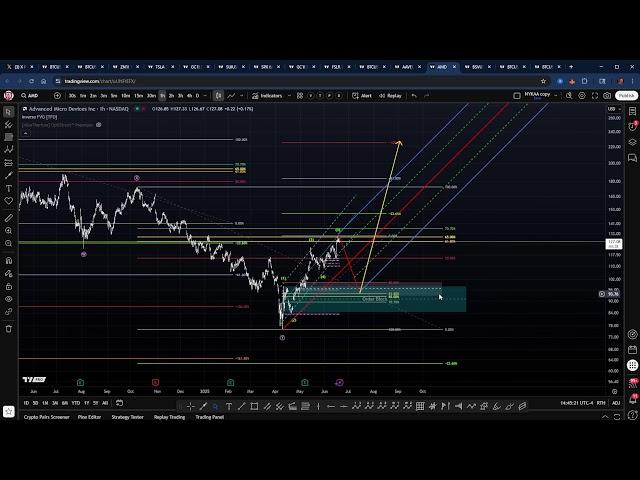Image resolution: width=640 pixels, height=480 pixels.
Task: Expand the timeframe dropdown arrow
Action: [x=205, y=96]
